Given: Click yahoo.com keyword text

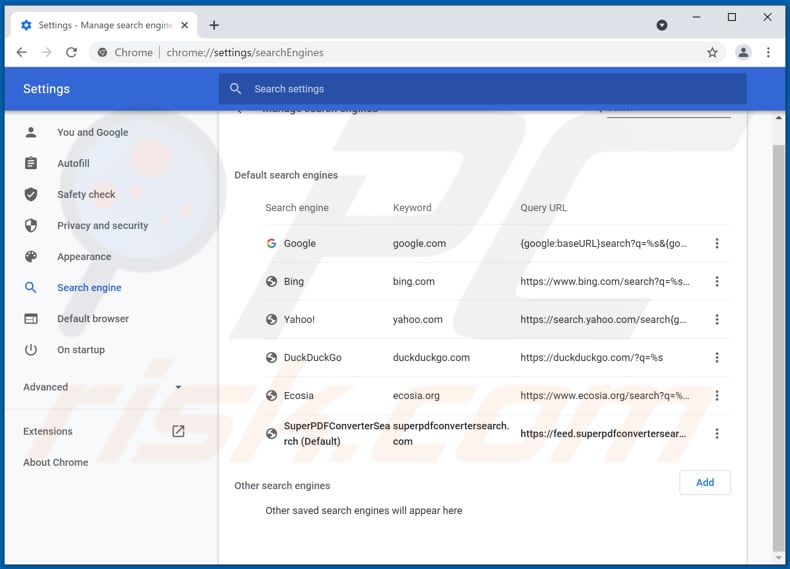Looking at the screenshot, I should point(418,320).
